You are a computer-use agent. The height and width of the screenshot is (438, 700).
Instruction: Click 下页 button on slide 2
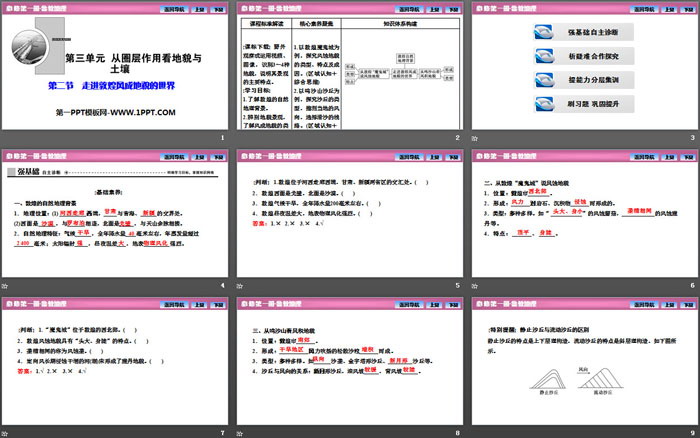click(x=453, y=9)
